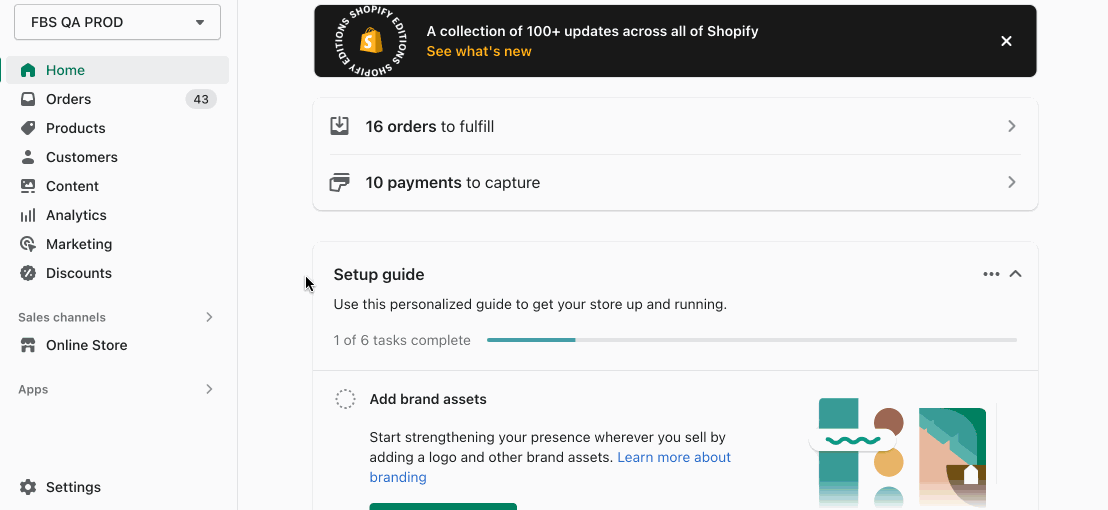The height and width of the screenshot is (510, 1108).
Task: Open Settings with the gear icon
Action: (x=28, y=487)
